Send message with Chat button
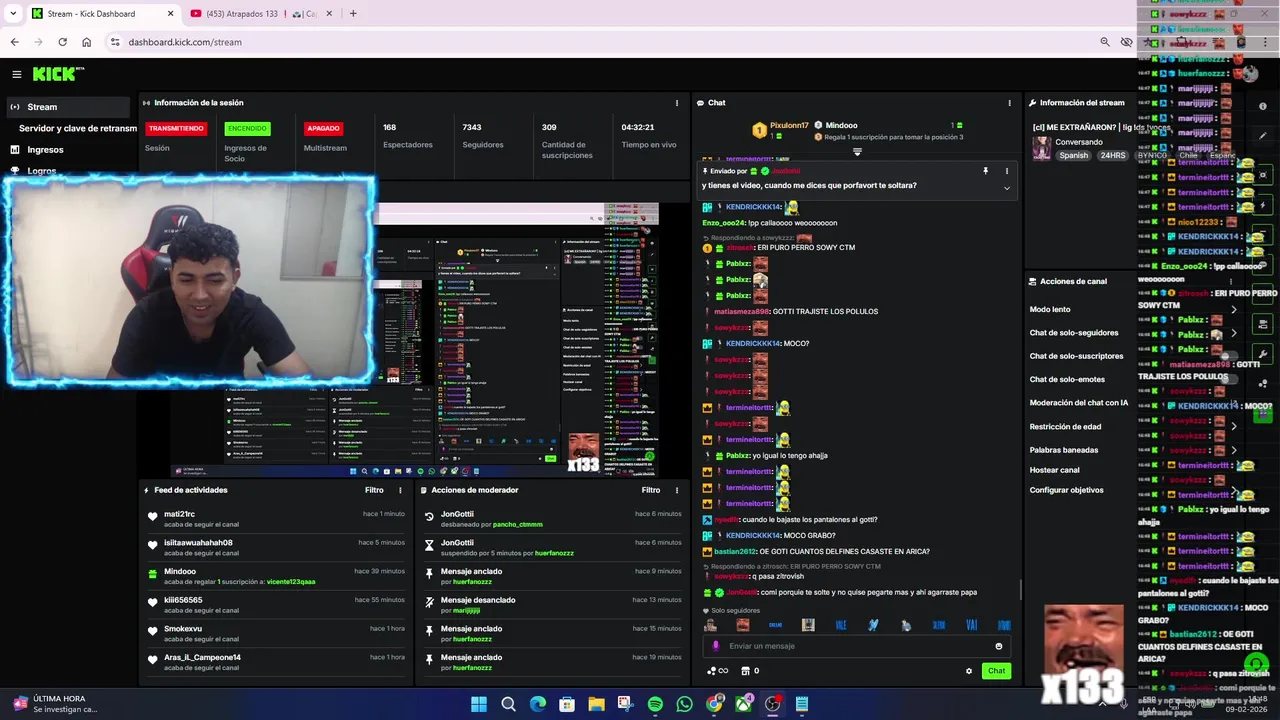This screenshot has width=1280, height=720. coord(996,671)
